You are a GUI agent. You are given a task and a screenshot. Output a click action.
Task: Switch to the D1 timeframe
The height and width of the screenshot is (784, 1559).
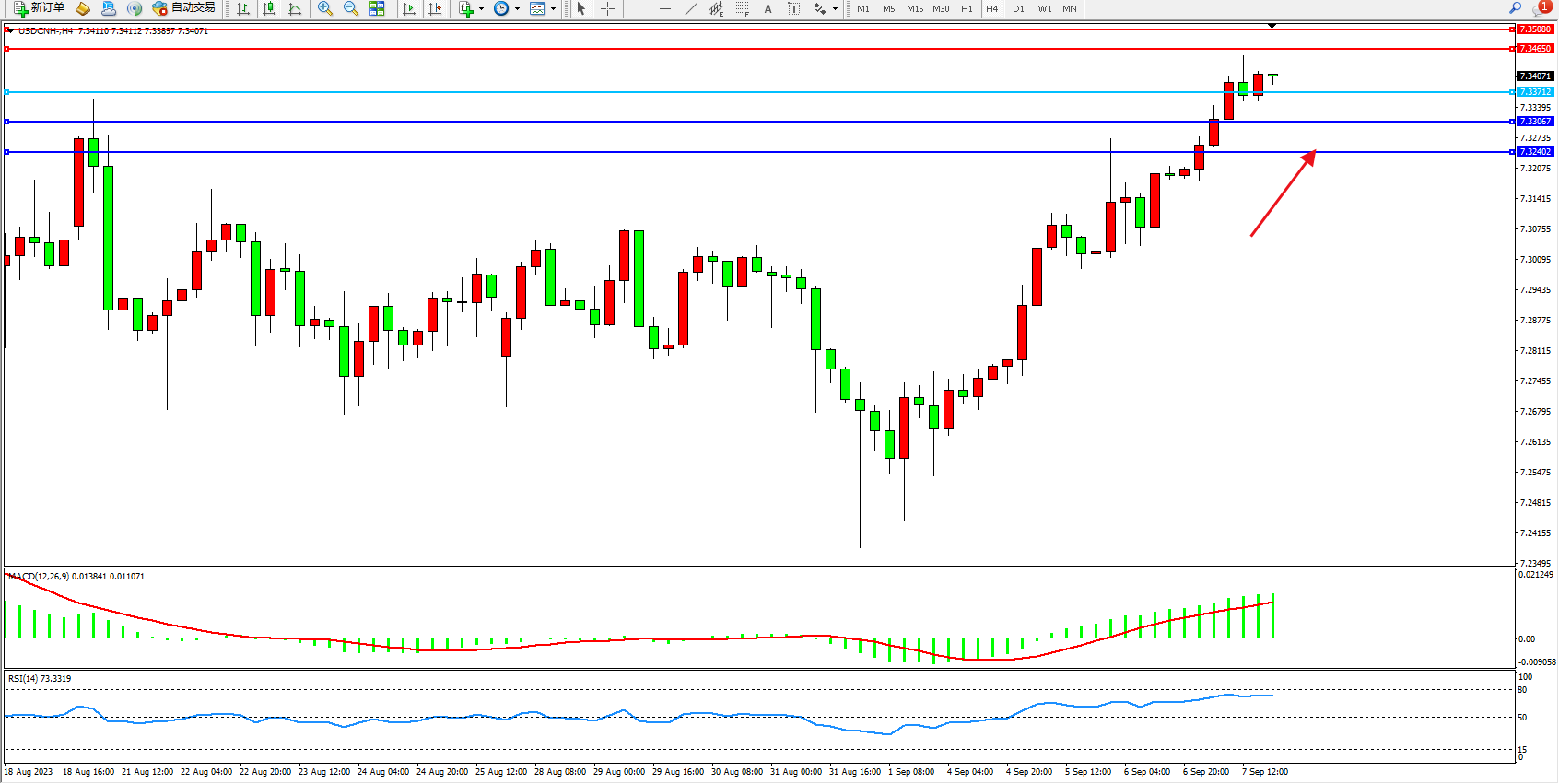click(x=1018, y=9)
